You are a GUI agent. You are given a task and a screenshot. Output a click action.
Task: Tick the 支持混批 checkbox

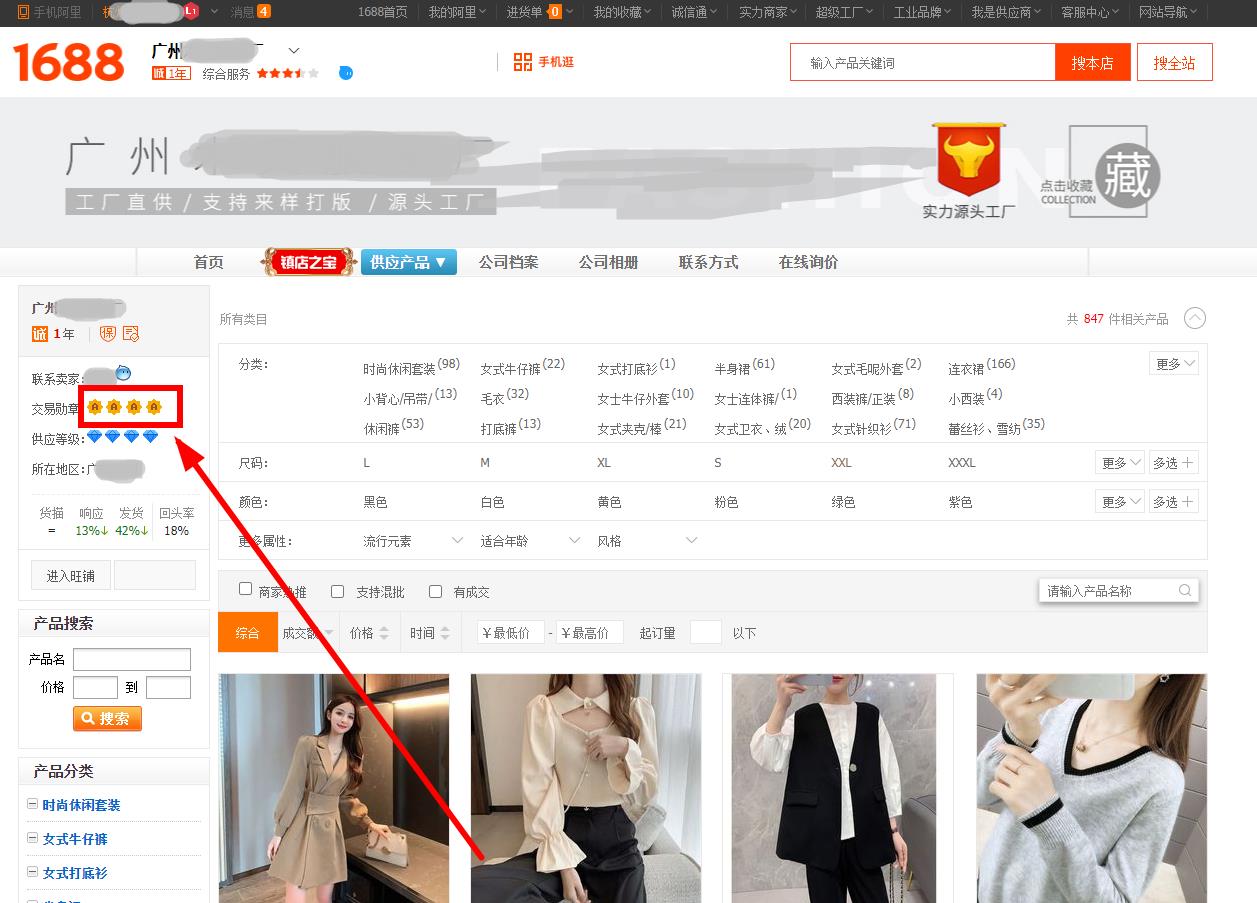click(337, 591)
